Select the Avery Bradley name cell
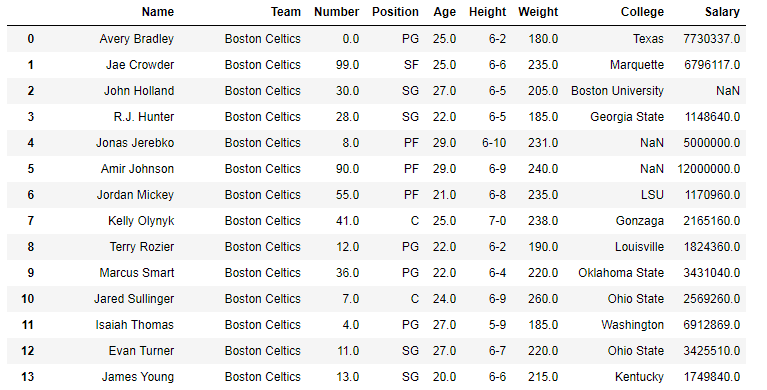 (x=136, y=39)
